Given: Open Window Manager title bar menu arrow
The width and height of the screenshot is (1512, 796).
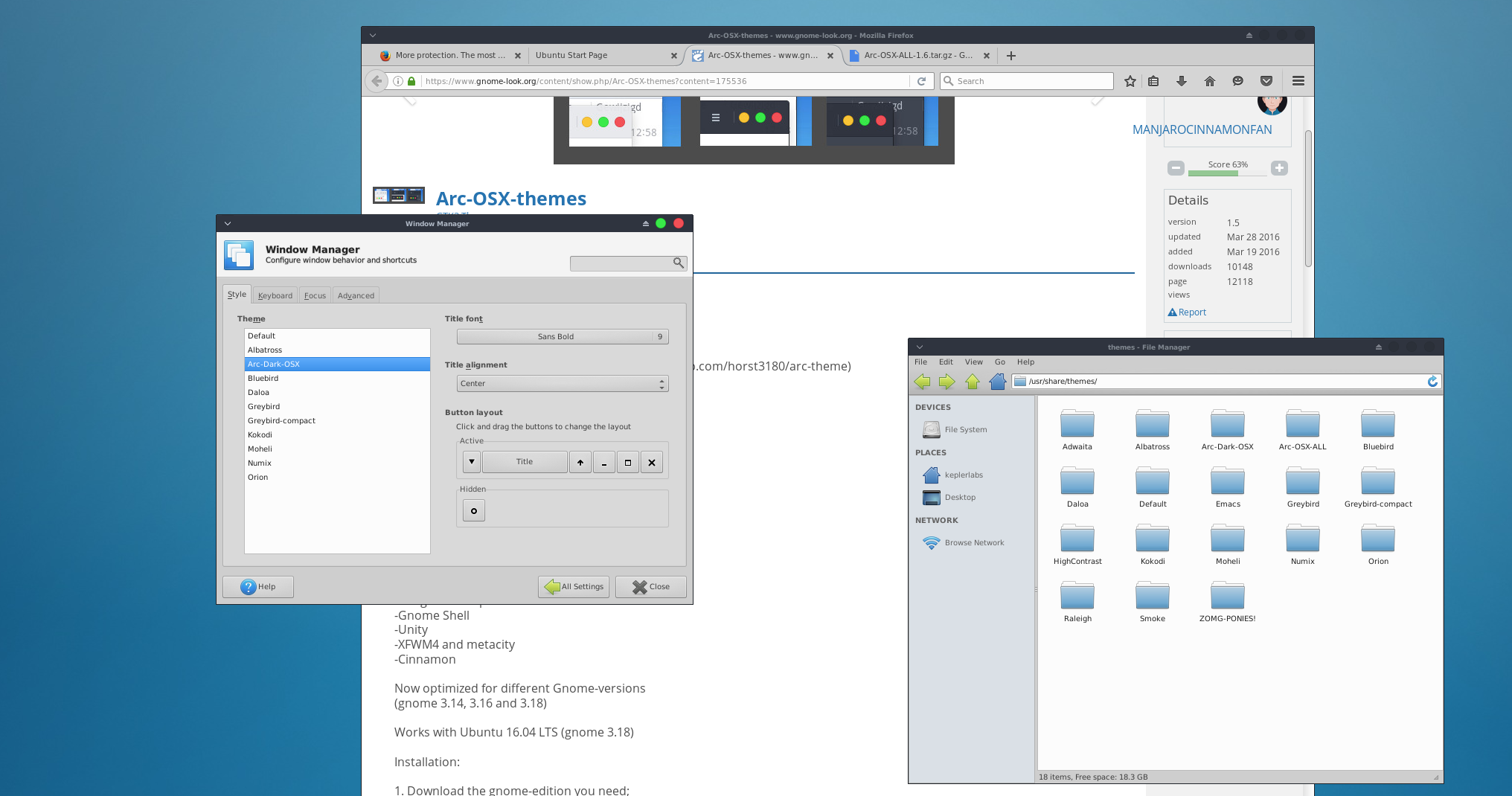Looking at the screenshot, I should [228, 223].
